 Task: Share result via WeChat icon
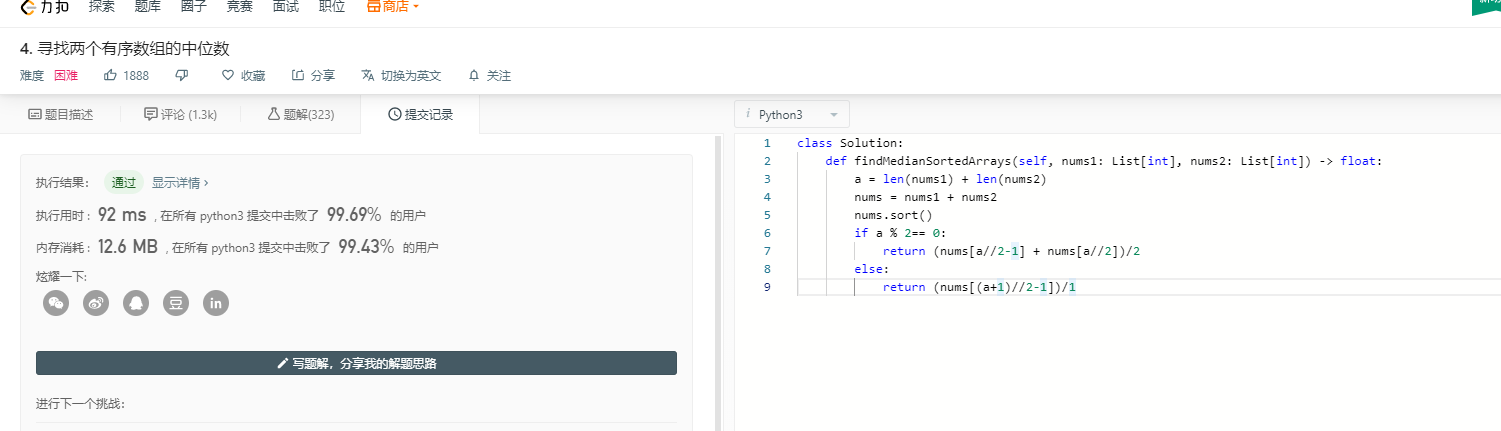pyautogui.click(x=56, y=303)
